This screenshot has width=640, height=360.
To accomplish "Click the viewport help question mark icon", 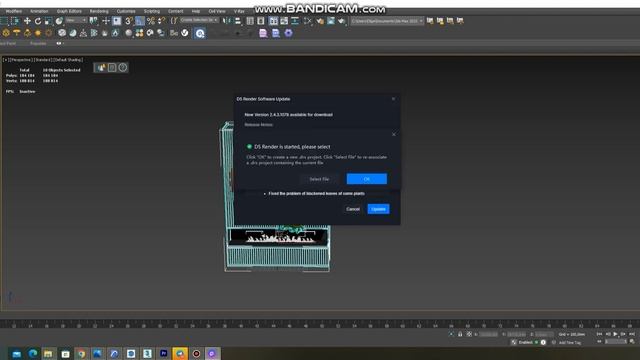I will click(x=123, y=67).
